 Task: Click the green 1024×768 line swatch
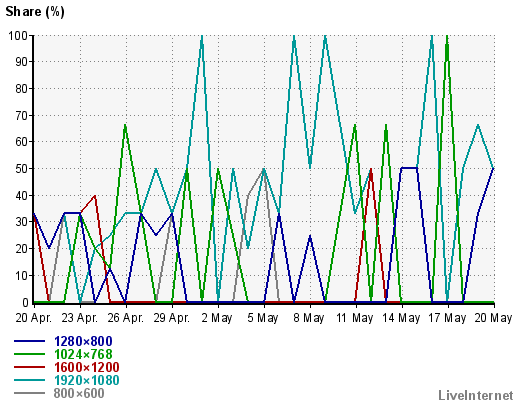tap(29, 354)
